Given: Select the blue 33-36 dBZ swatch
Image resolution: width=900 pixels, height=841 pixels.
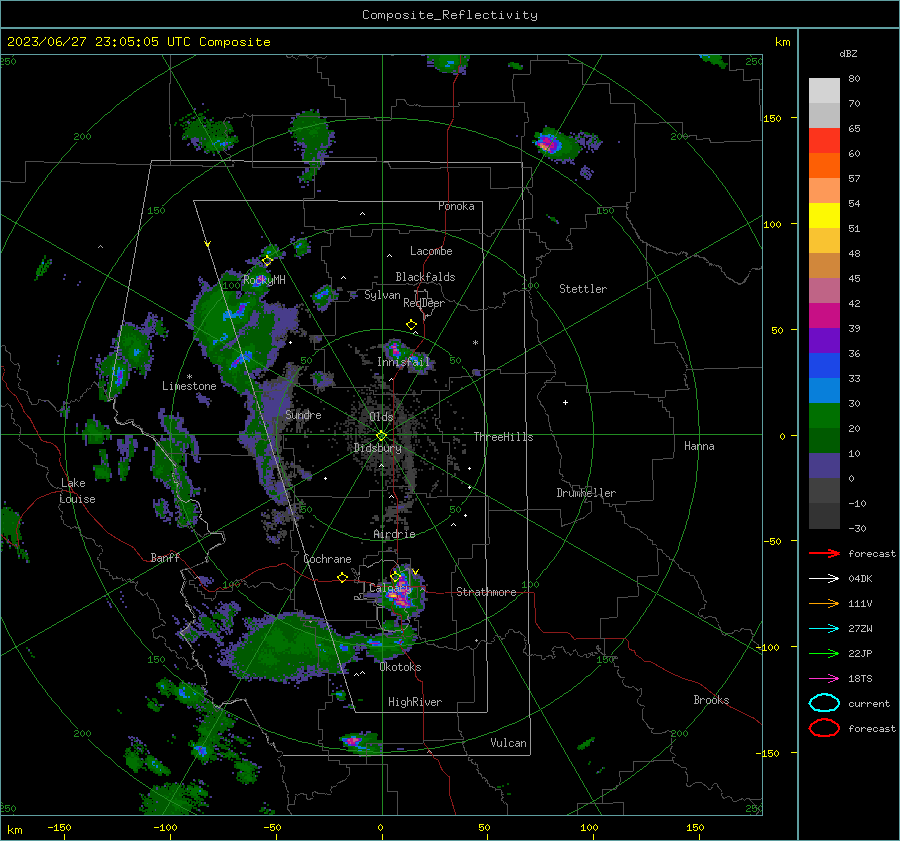Looking at the screenshot, I should (824, 366).
